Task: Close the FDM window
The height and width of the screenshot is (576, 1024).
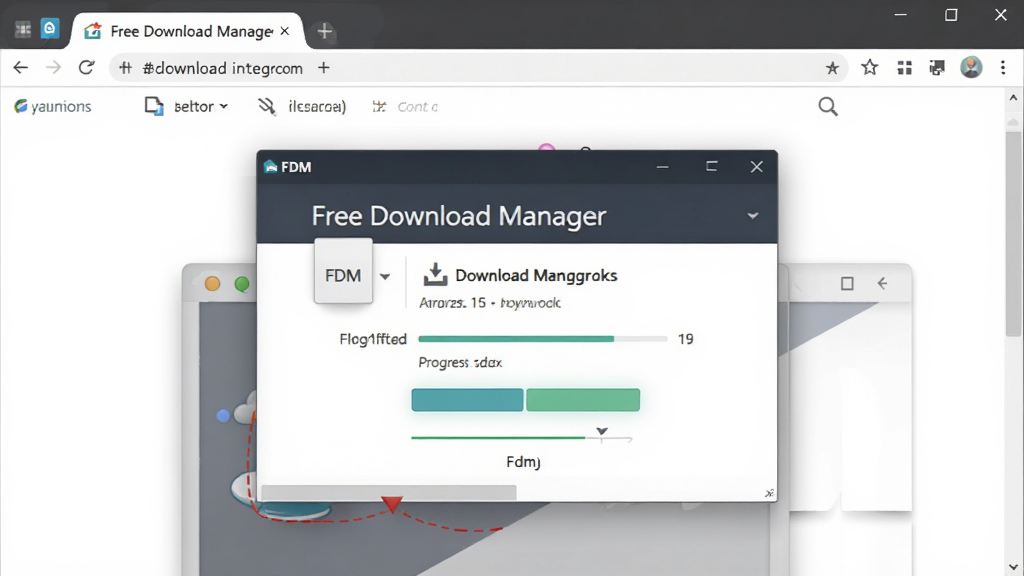Action: [756, 167]
